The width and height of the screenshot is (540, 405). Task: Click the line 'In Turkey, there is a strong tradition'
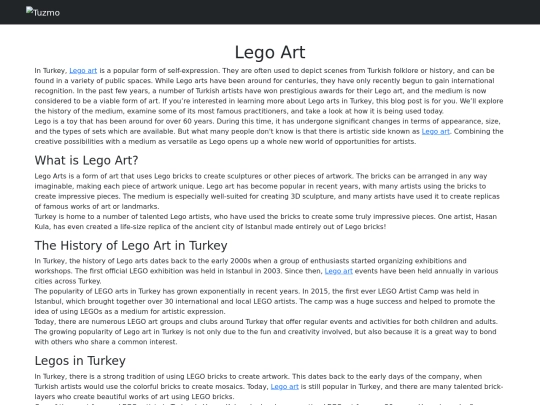(258, 377)
